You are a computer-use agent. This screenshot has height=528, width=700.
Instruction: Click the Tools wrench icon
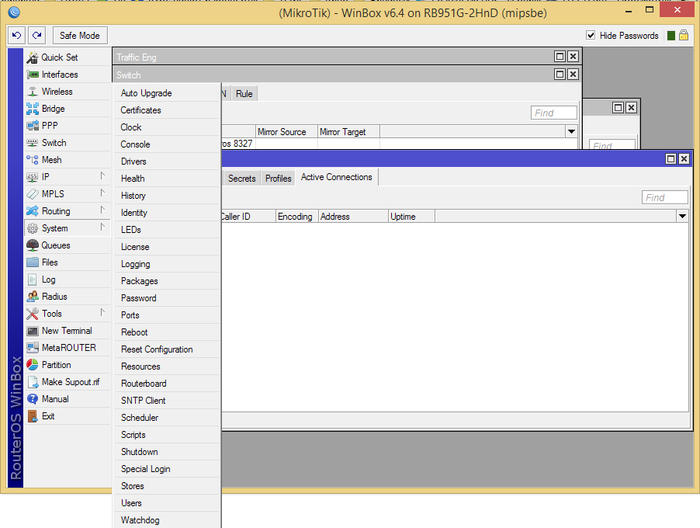point(32,314)
